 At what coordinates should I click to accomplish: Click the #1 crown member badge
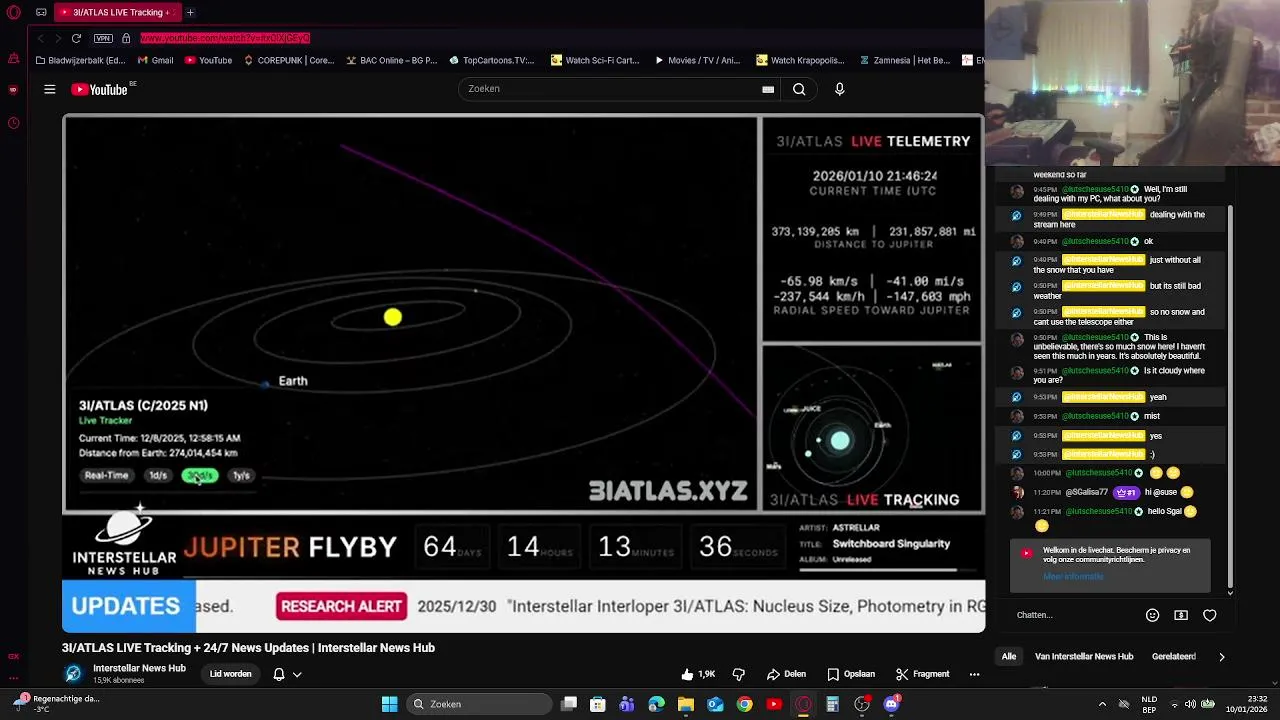tap(1127, 492)
